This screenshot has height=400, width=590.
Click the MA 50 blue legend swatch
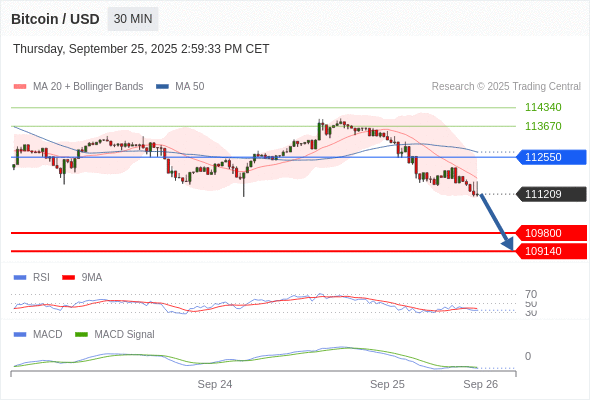coord(162,87)
